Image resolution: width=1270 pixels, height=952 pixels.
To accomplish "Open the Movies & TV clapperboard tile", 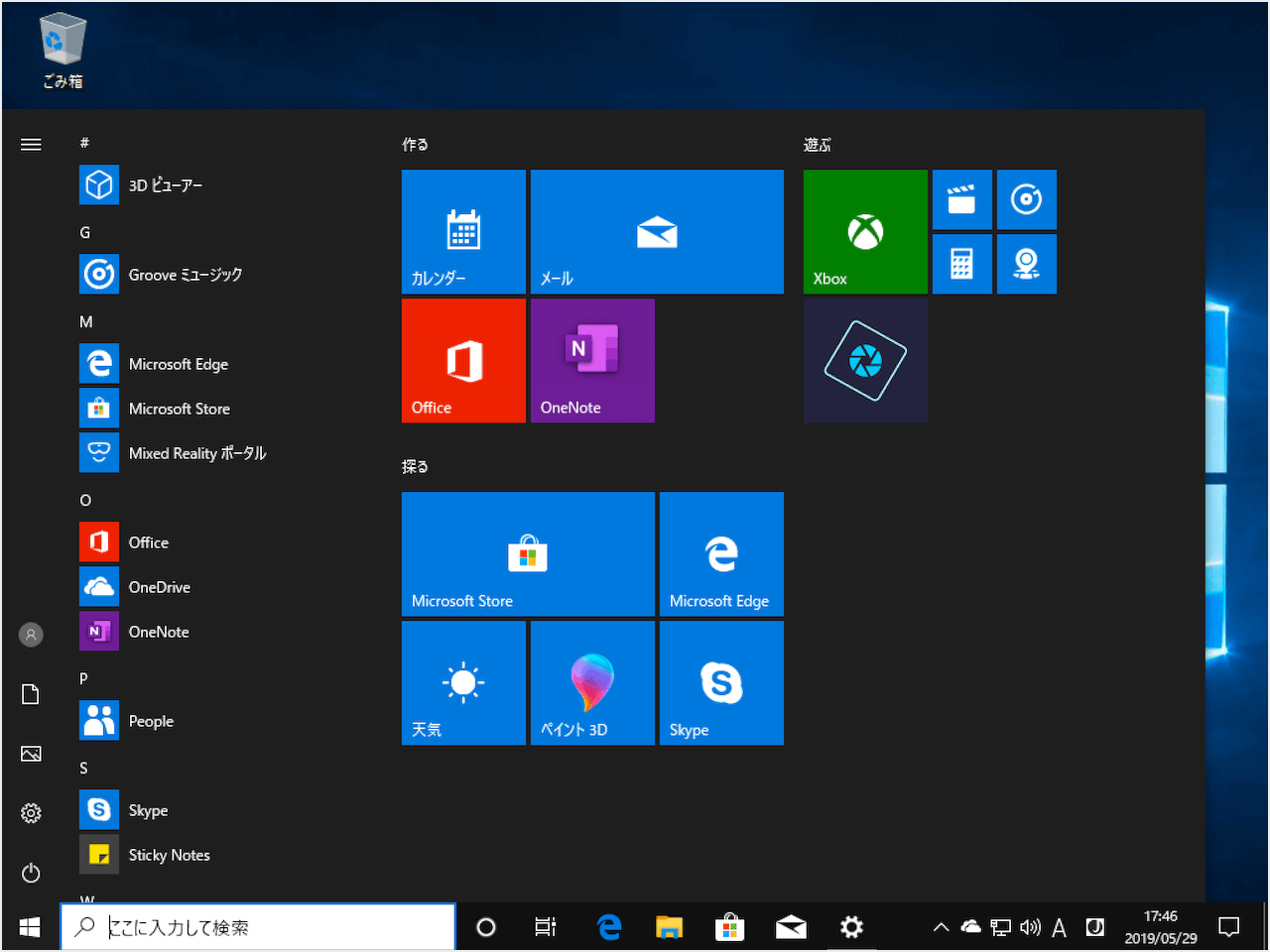I will click(x=962, y=199).
